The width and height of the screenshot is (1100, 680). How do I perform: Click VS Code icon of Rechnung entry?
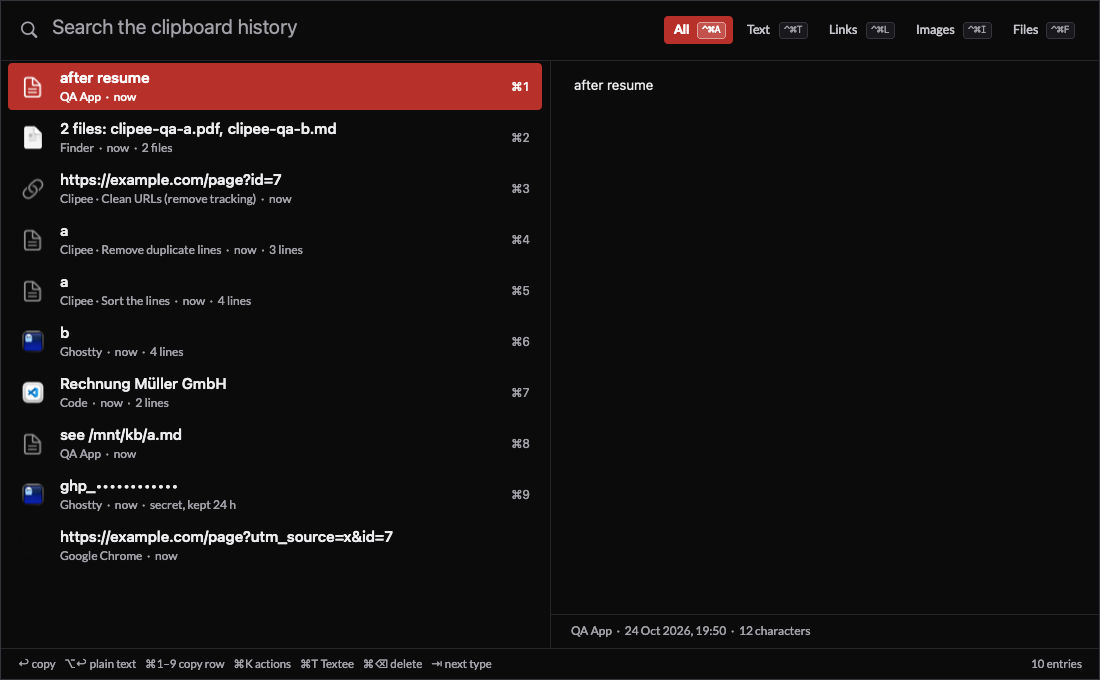(x=32, y=392)
